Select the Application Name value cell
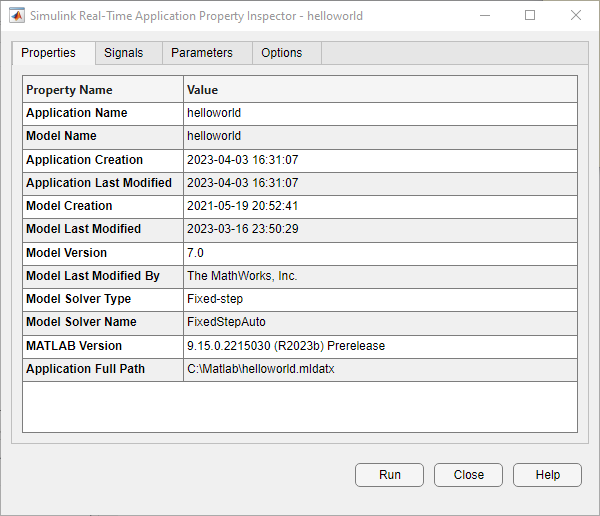Image resolution: width=600 pixels, height=516 pixels. tap(380, 113)
